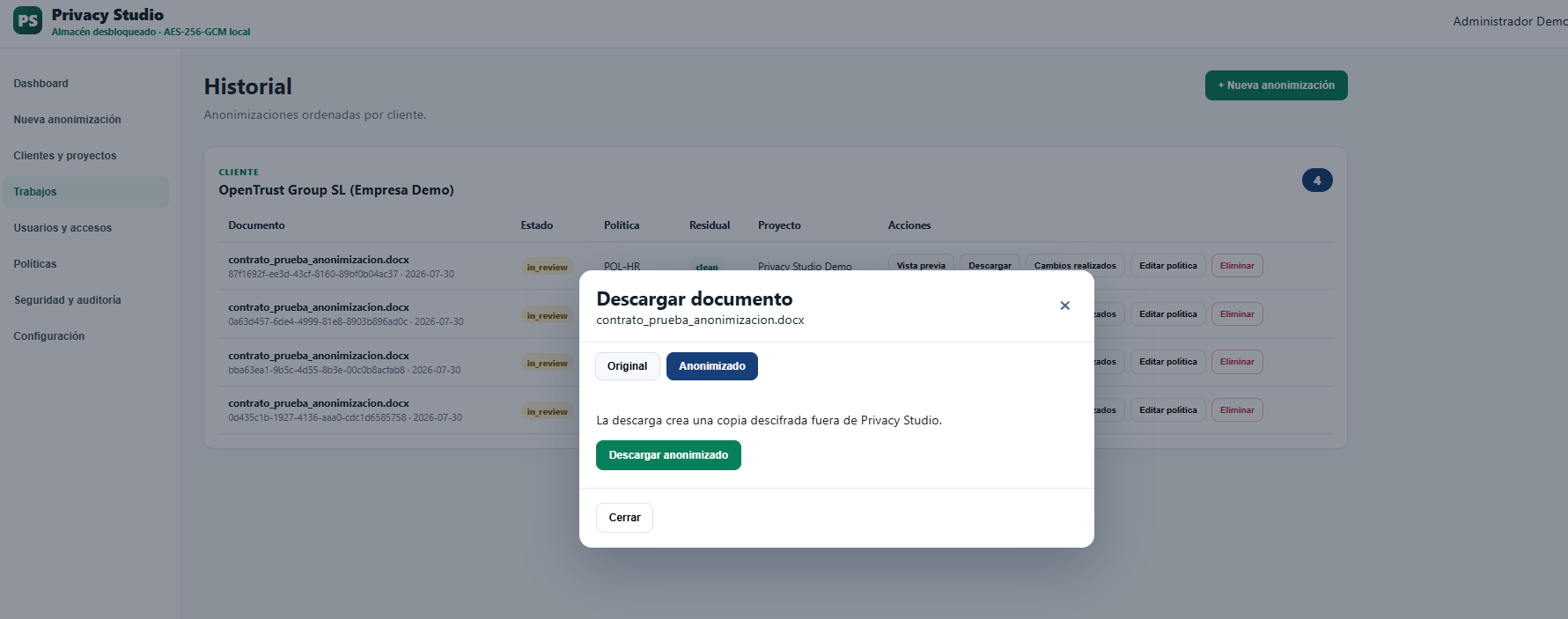
Task: Click Vista previa for document 87f1692f
Action: coord(921,266)
